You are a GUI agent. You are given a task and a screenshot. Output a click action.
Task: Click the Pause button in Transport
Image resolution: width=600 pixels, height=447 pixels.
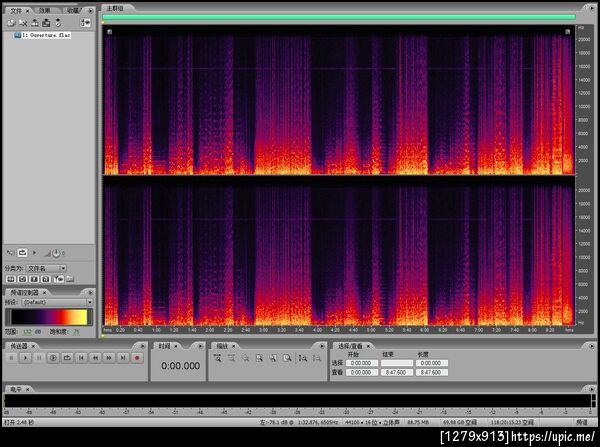click(39, 358)
